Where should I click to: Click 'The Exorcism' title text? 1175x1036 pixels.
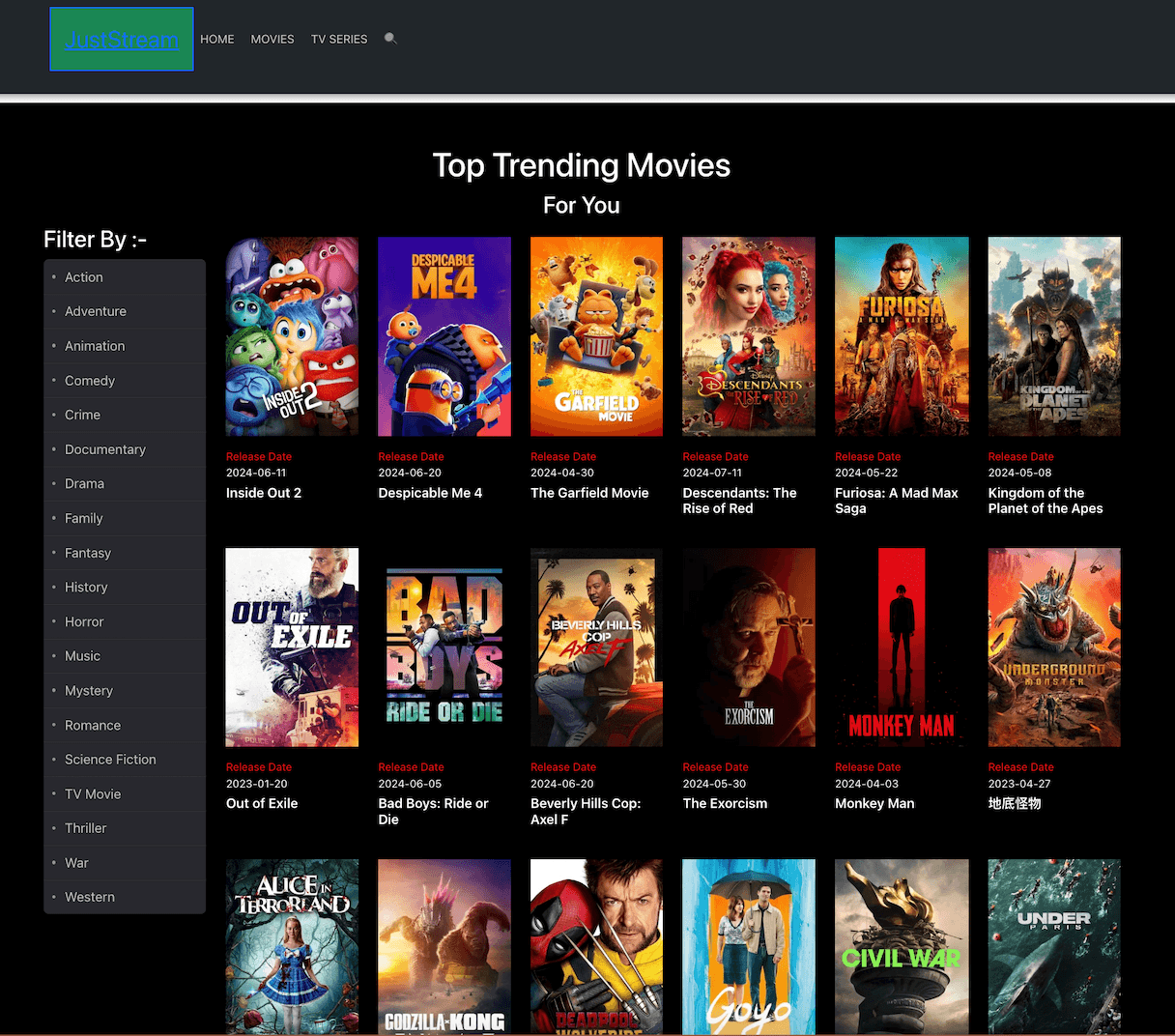pyautogui.click(x=725, y=803)
